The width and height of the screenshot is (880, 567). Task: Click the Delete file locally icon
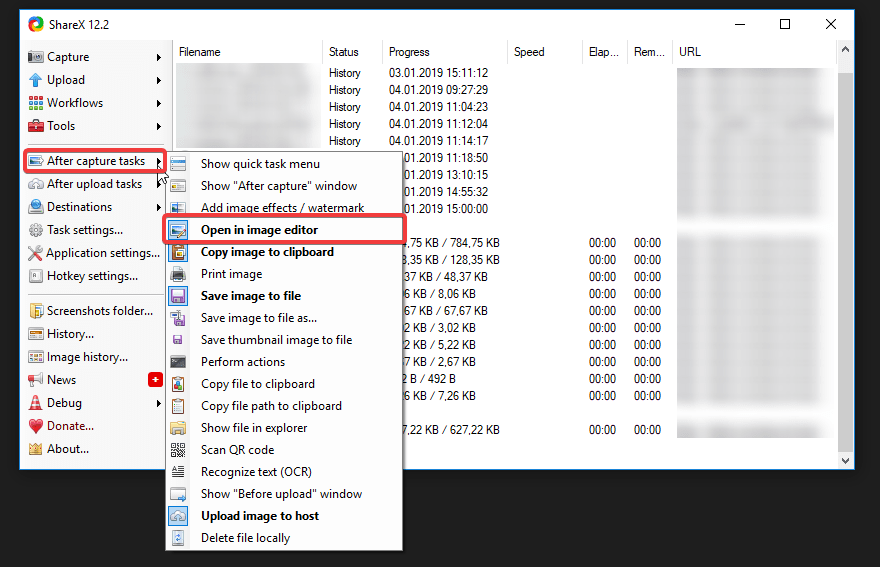point(178,538)
